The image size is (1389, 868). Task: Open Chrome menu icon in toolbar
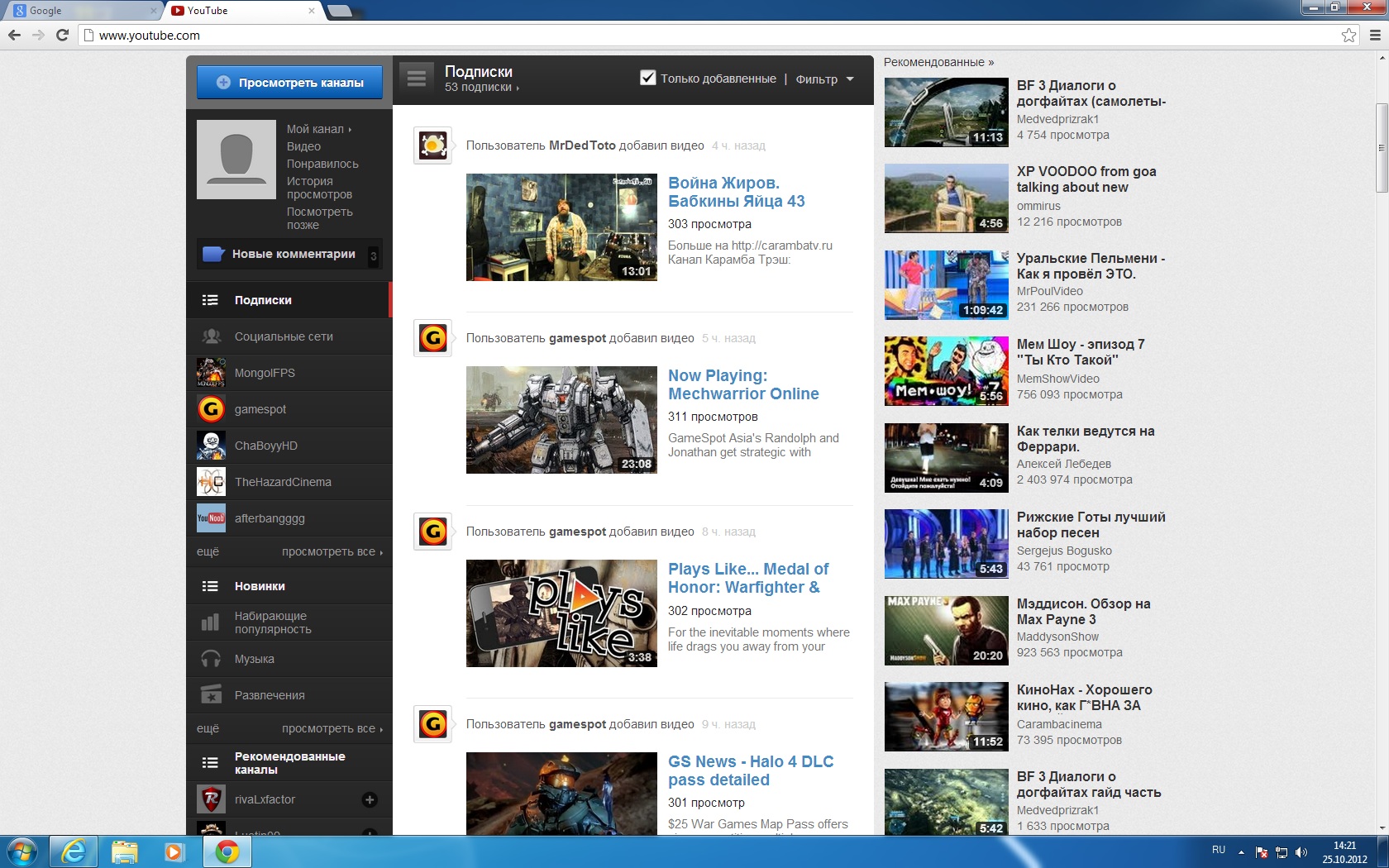[1375, 35]
